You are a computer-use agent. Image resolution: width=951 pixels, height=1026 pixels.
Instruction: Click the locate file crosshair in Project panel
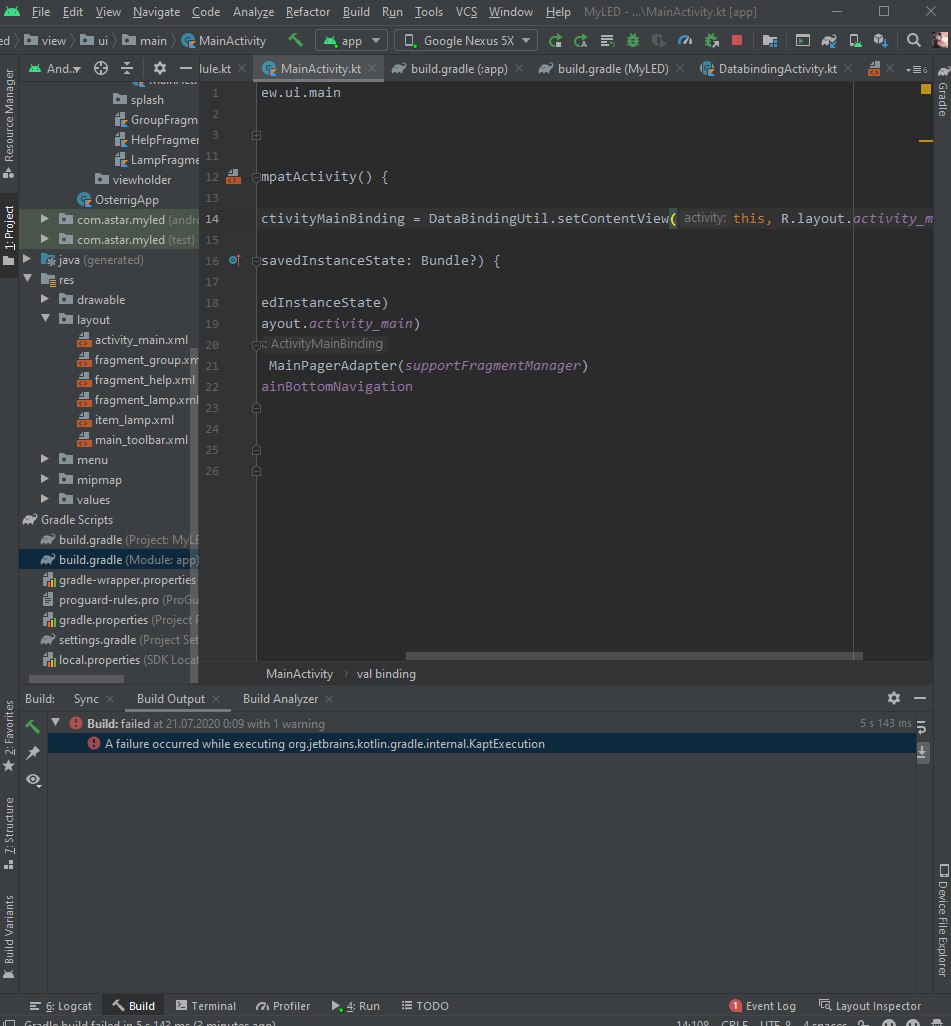click(101, 68)
